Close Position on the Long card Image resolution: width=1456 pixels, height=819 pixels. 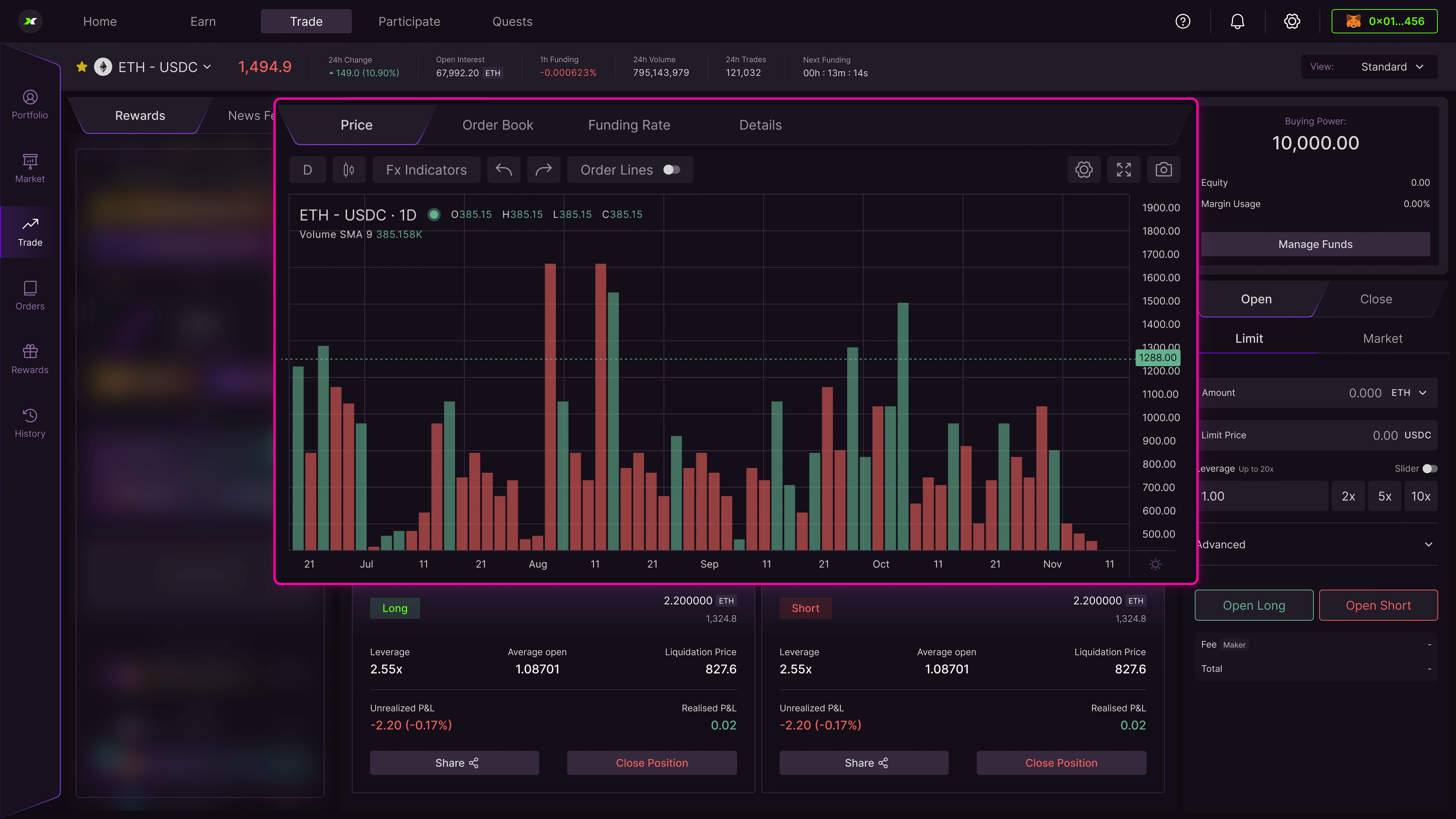652,763
